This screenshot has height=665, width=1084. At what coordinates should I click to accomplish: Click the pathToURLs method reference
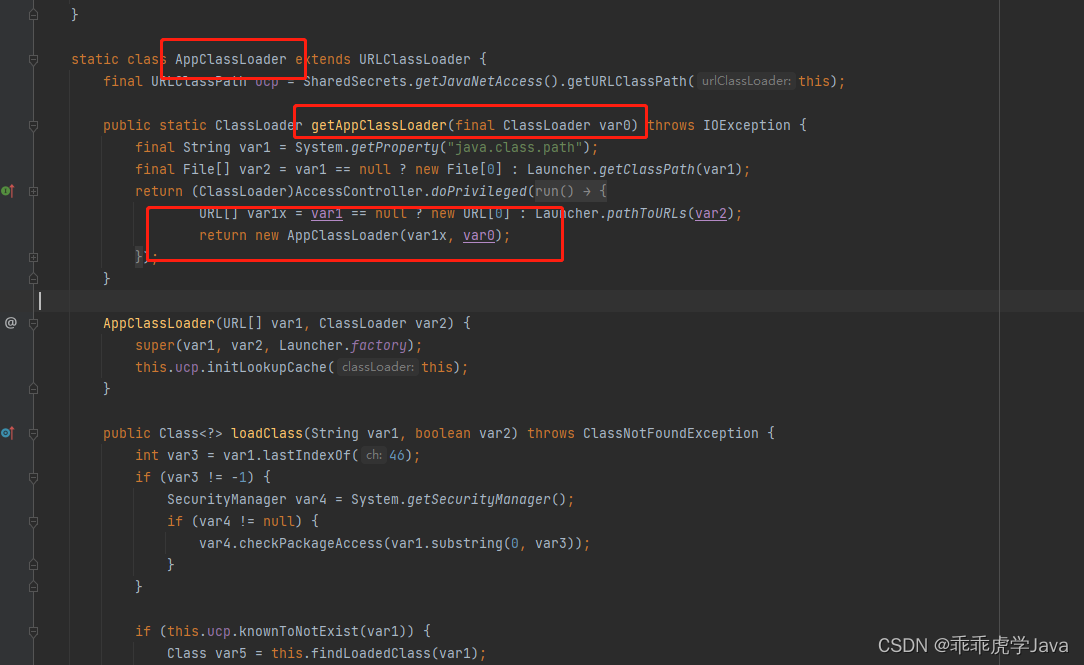(646, 214)
